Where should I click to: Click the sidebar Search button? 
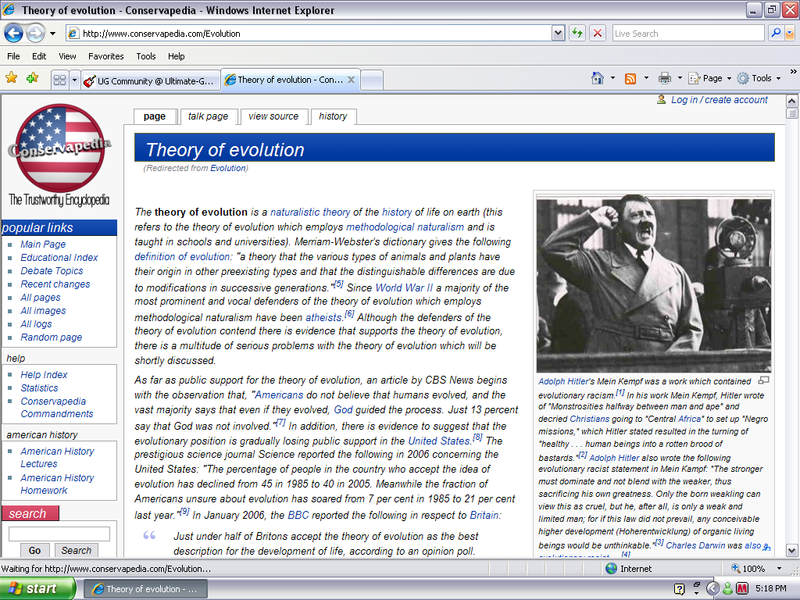point(76,550)
